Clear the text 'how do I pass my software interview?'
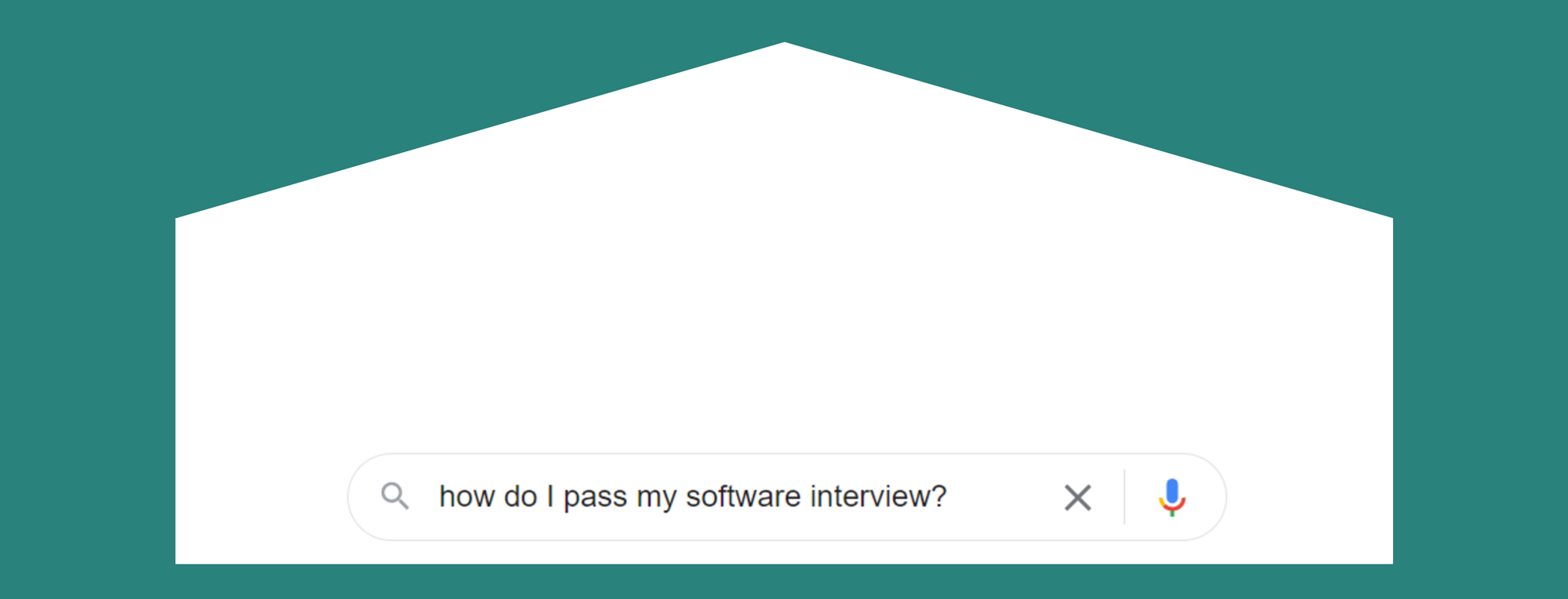The height and width of the screenshot is (599, 1568). [x=1077, y=497]
